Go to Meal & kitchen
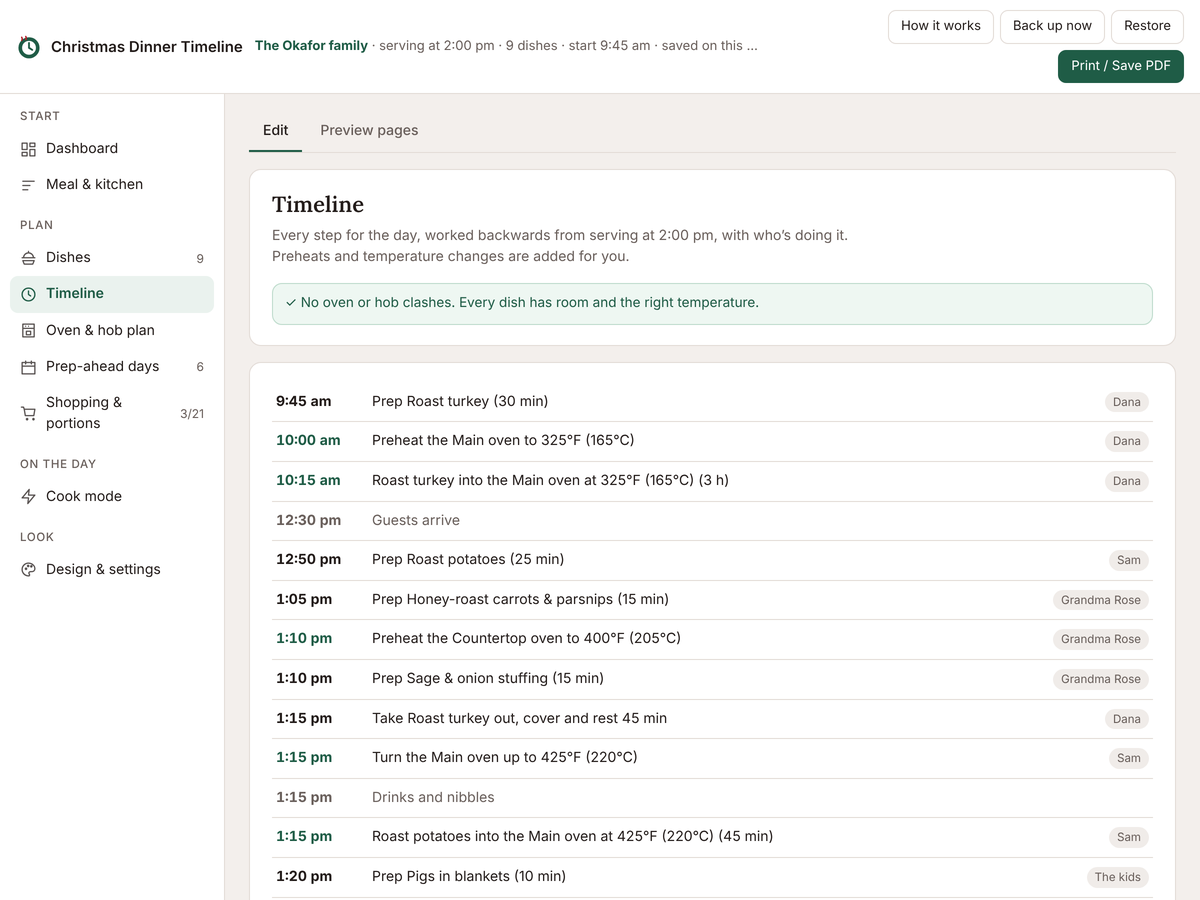 112,184
